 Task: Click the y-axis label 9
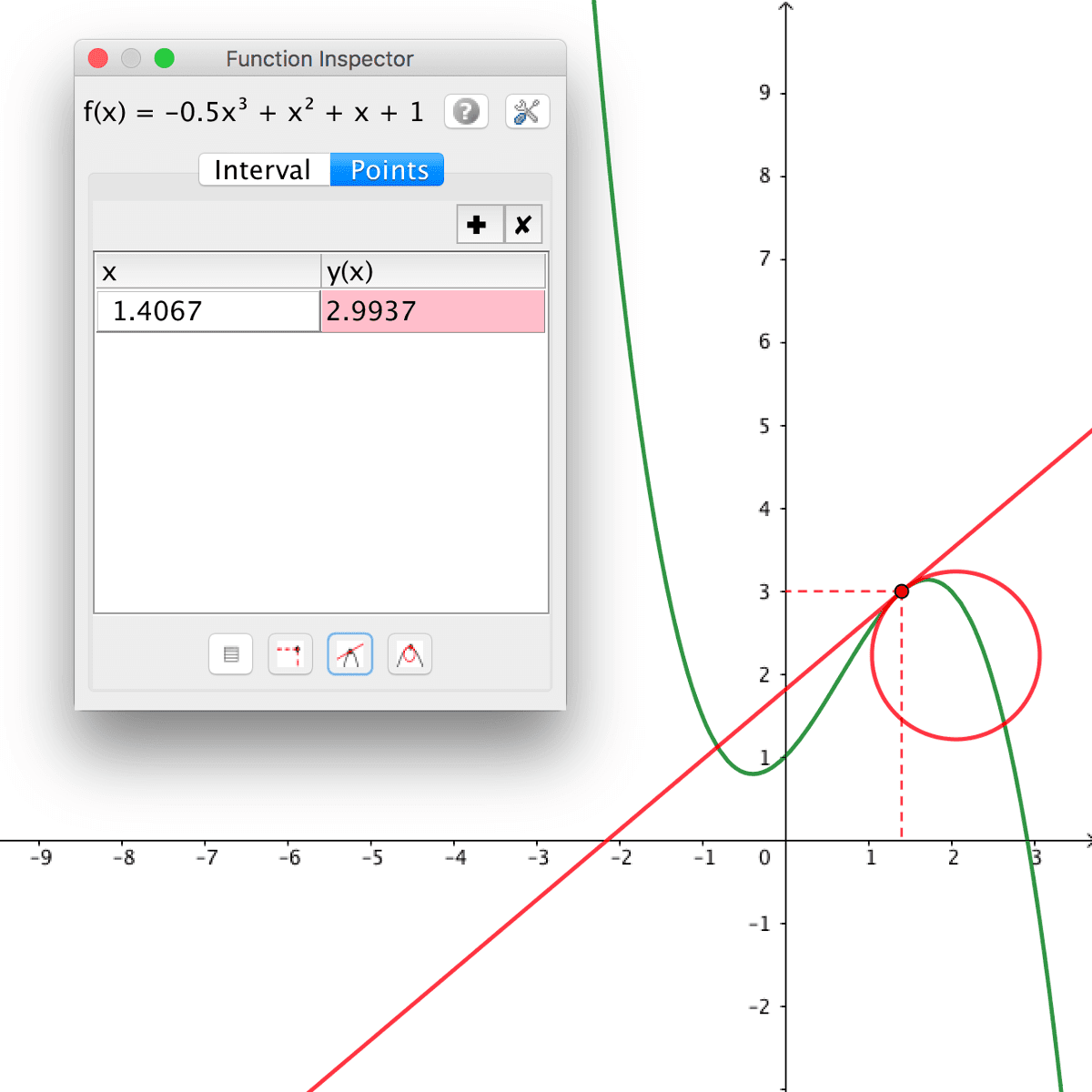coord(764,92)
